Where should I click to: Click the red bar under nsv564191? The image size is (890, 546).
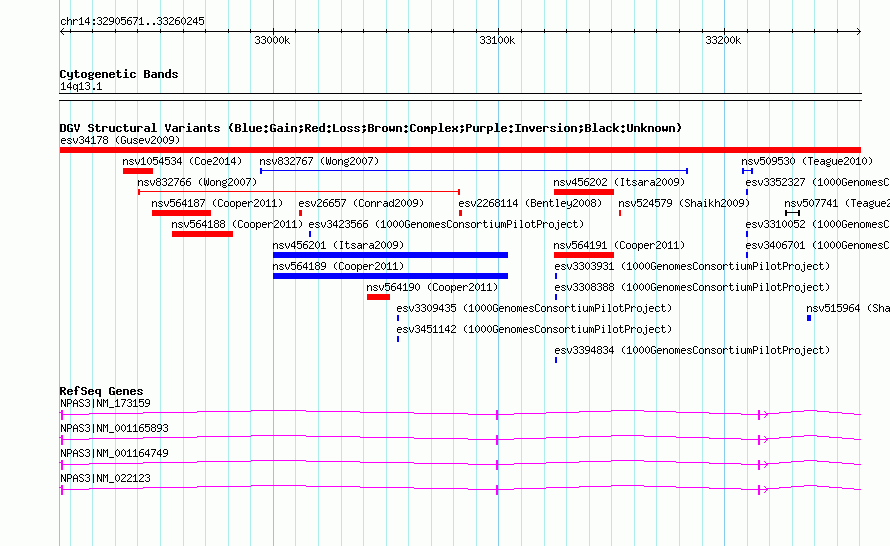pos(584,255)
